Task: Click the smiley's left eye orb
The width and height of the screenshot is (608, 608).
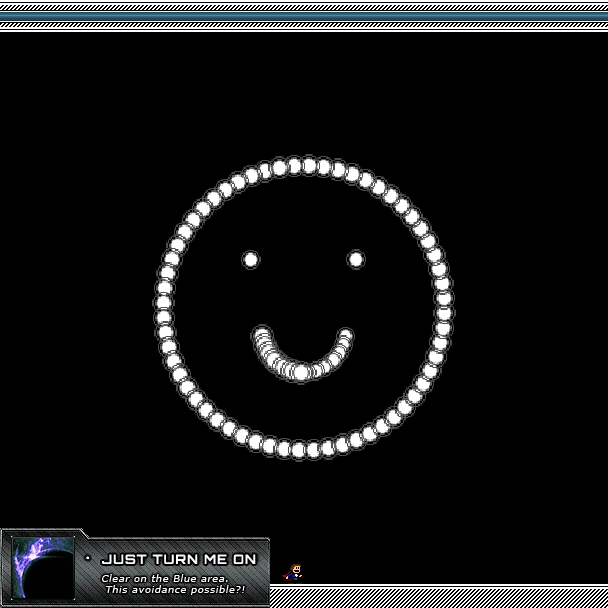Action: (250, 260)
